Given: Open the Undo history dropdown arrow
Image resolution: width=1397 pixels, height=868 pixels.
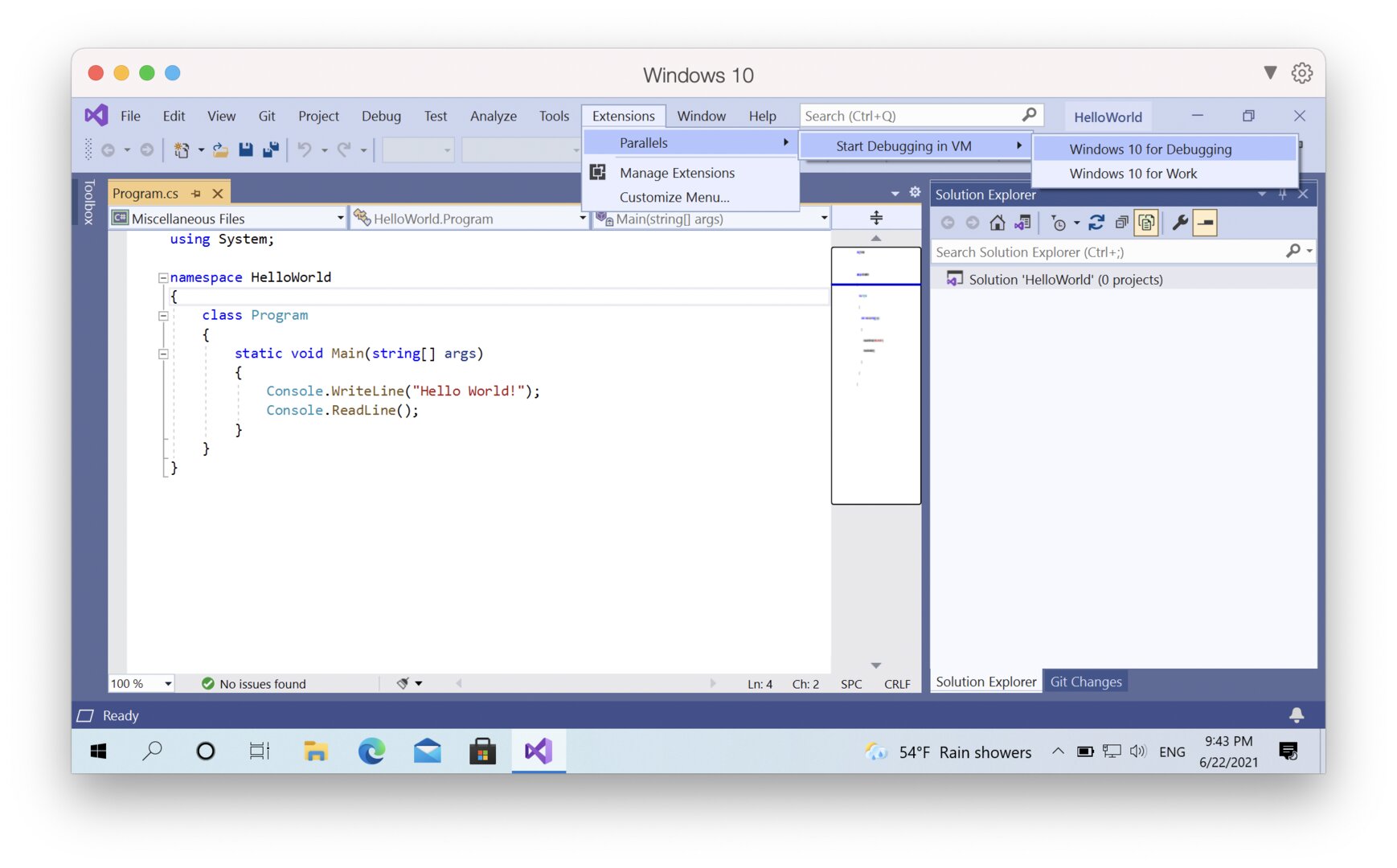Looking at the screenshot, I should click(x=324, y=149).
